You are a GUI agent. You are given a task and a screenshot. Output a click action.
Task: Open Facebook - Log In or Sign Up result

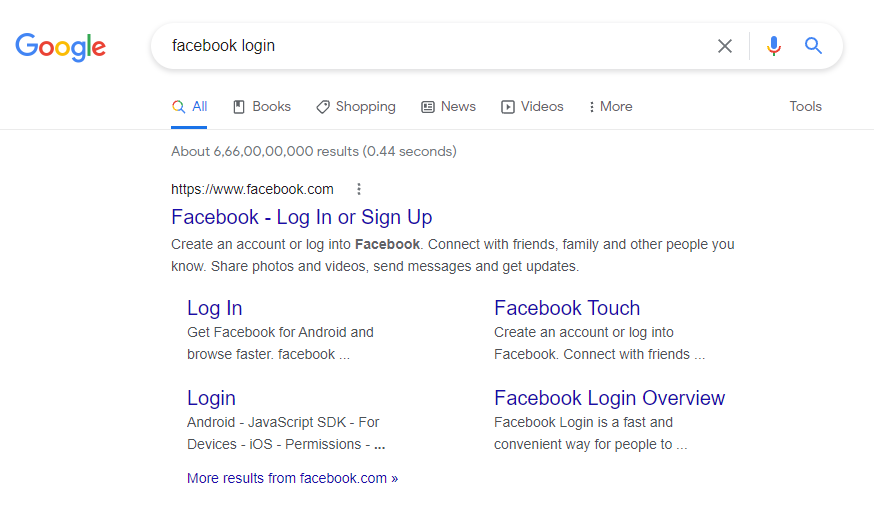(x=302, y=217)
